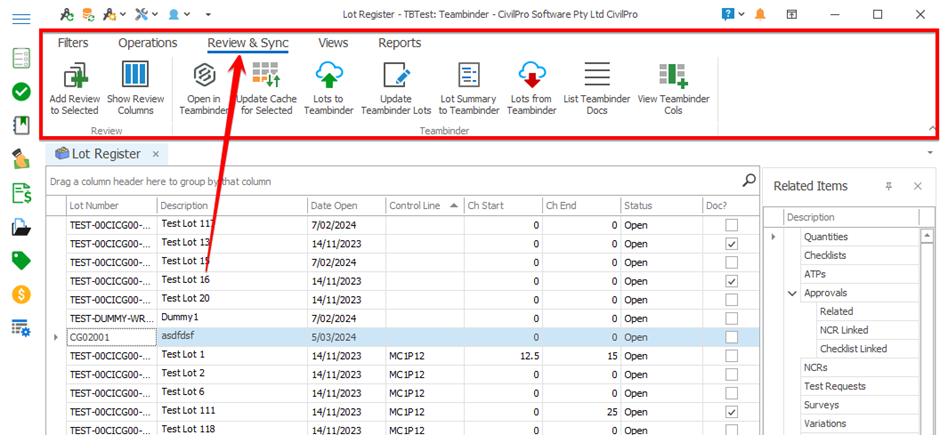This screenshot has width=940, height=435.
Task: Open in Teambinder ribbon icon
Action: (205, 76)
